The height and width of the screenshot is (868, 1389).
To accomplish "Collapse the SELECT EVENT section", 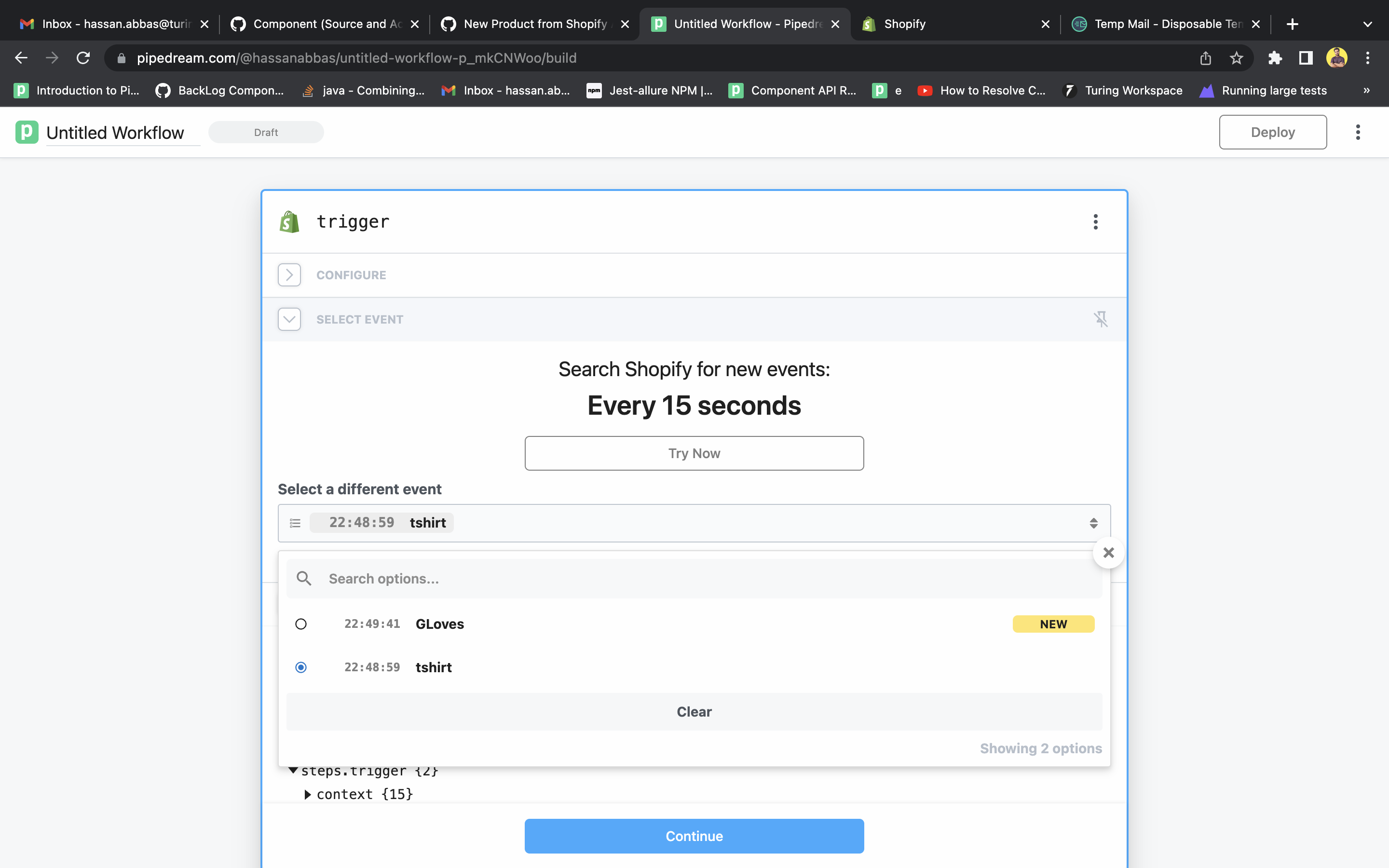I will [289, 319].
